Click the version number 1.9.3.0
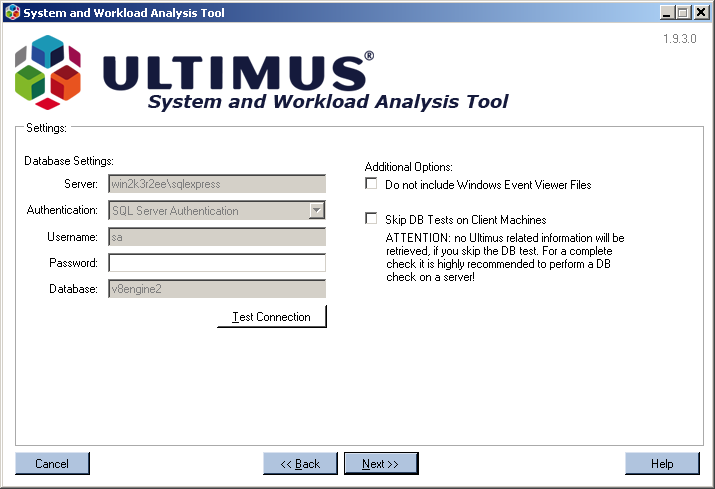715x489 pixels. pos(679,39)
